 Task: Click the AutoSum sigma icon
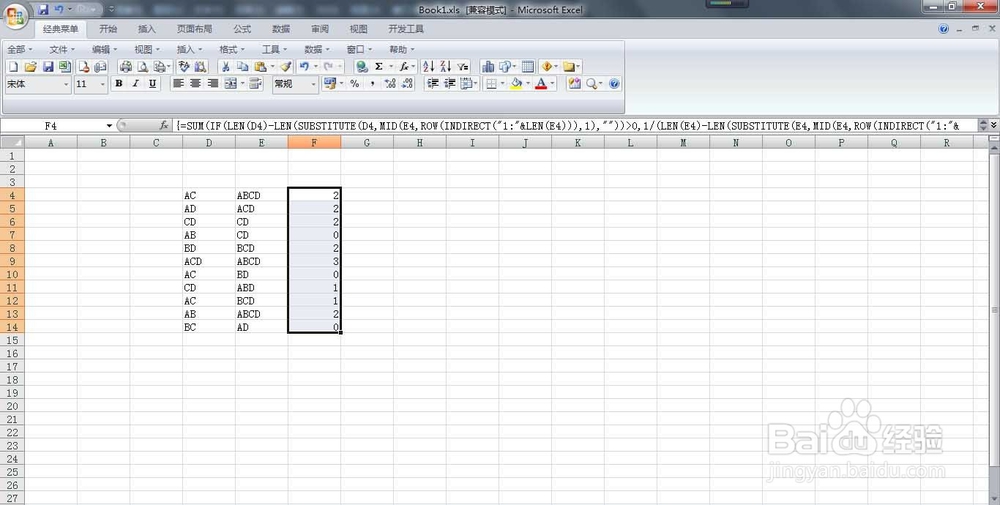click(379, 66)
